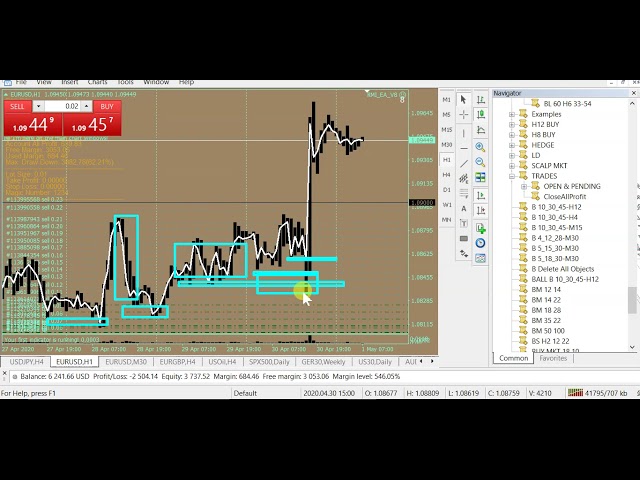This screenshot has height=480, width=640.
Task: Click the Navigator vertical scrollbar thumb
Action: coord(632,300)
